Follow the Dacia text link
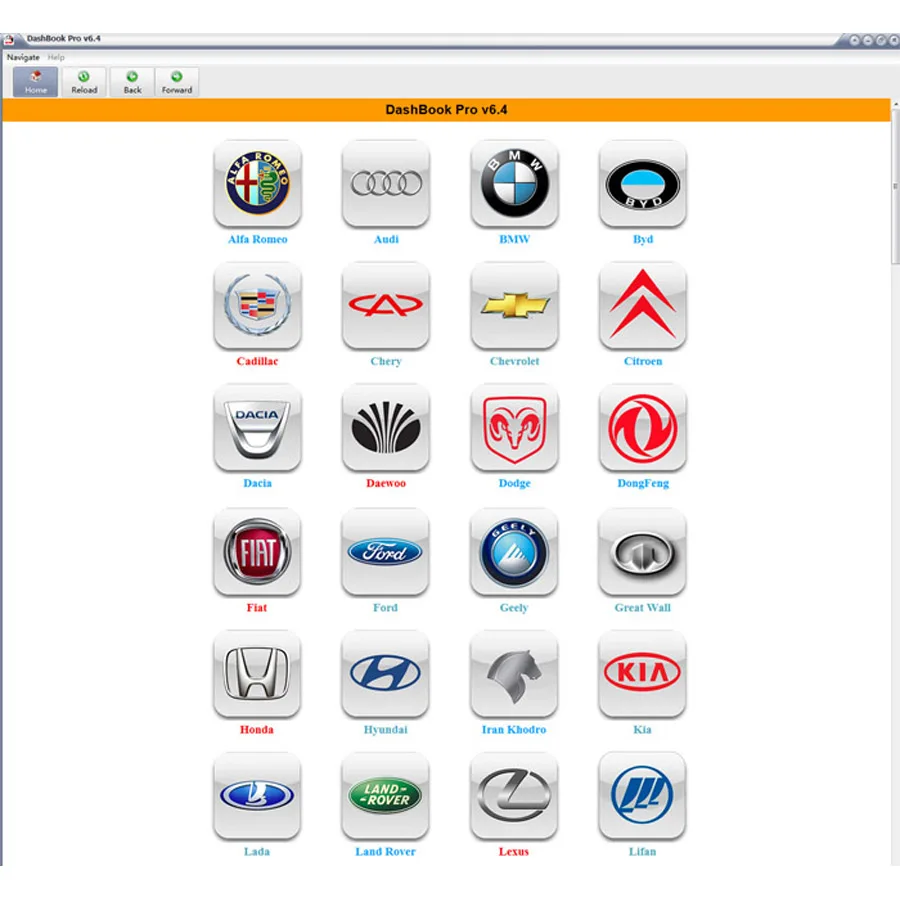This screenshot has width=900, height=900. tap(257, 483)
